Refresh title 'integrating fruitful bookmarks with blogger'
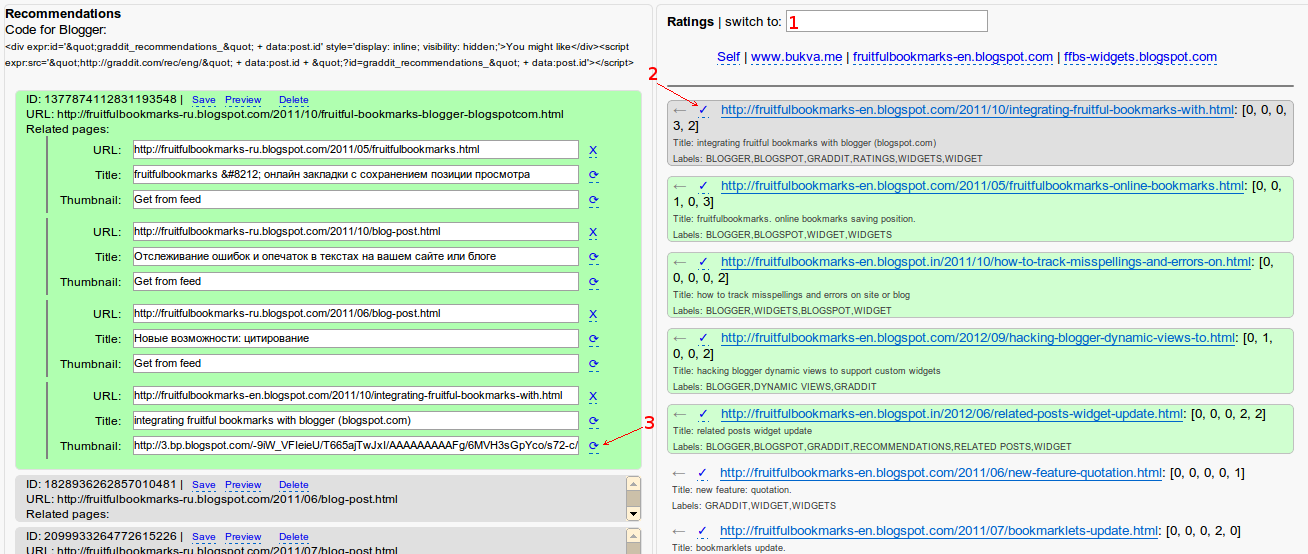Screen dimensions: 1308x554 [593, 421]
